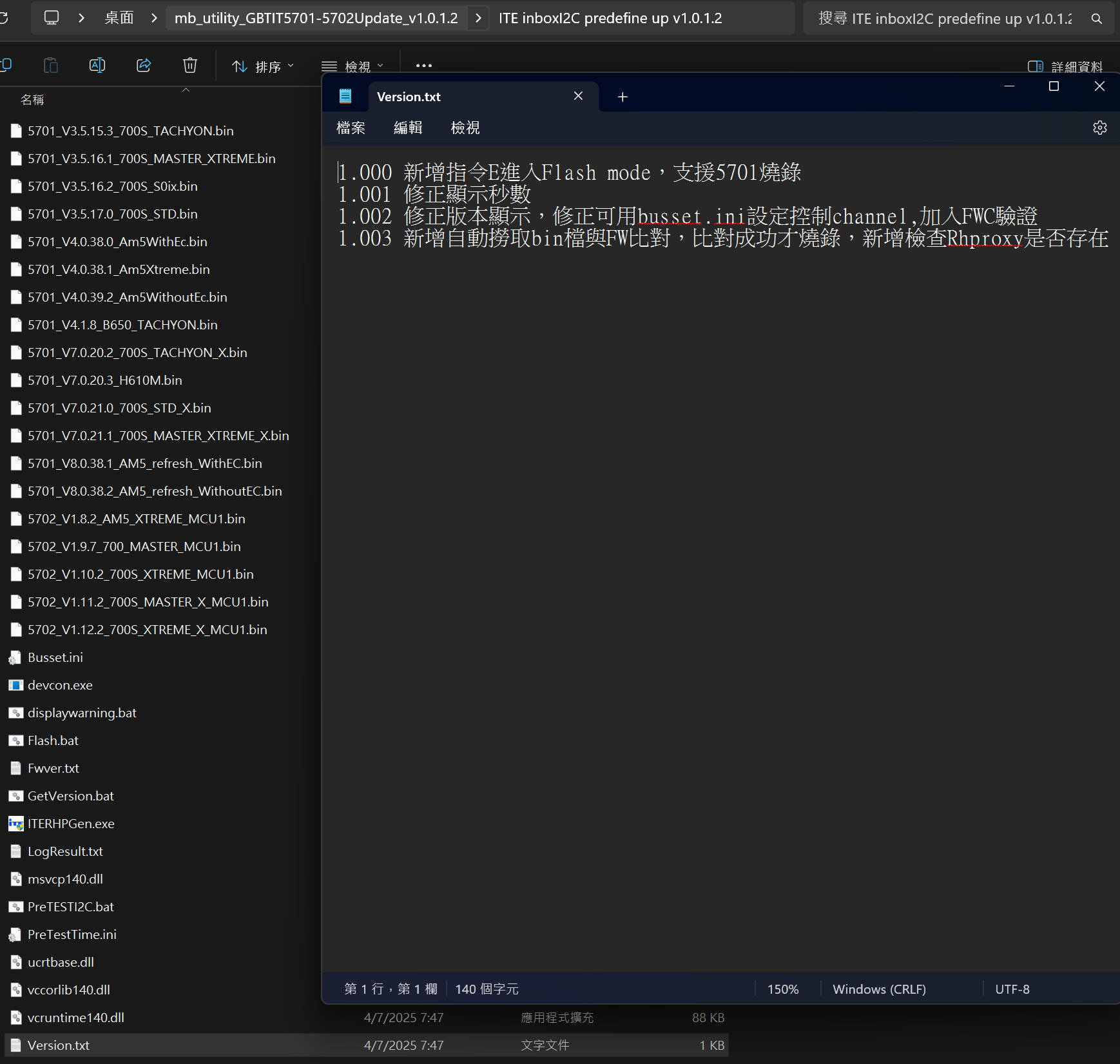Screen dimensions: 1120x1064
Task: Open Notepad's 檔案 menu
Action: point(351,128)
